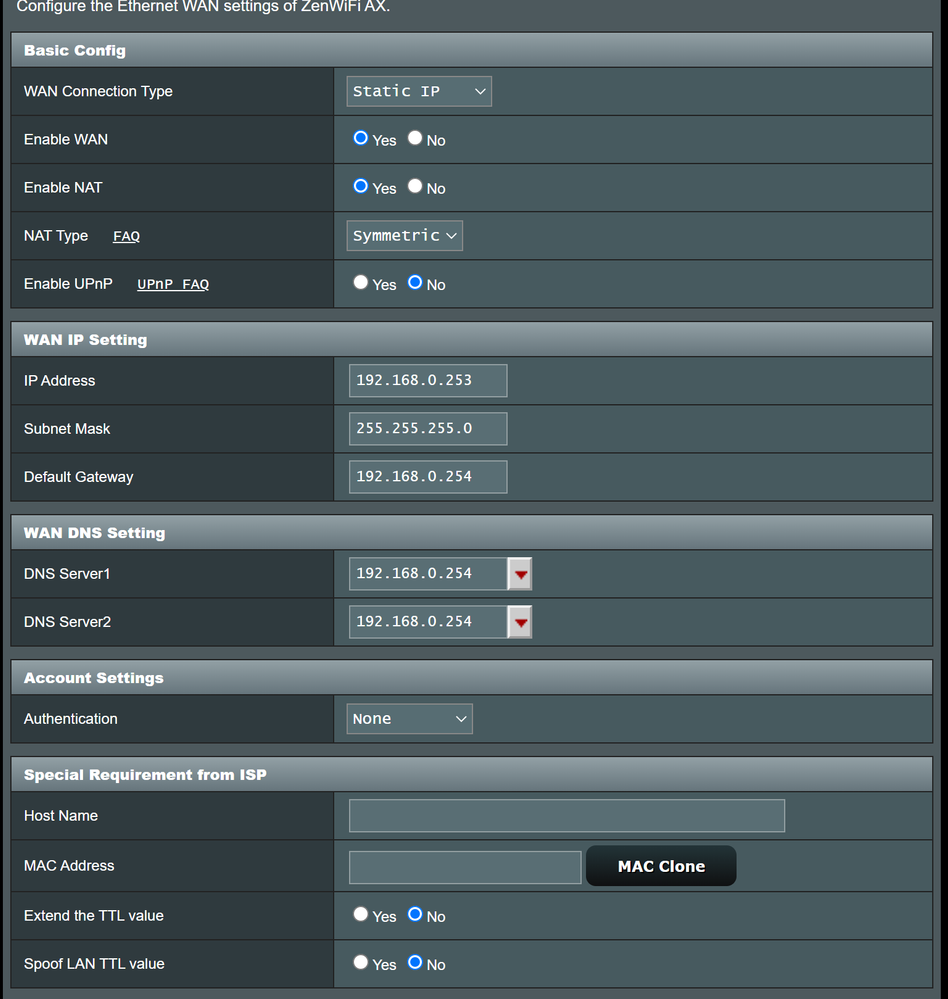Focus the Default Gateway field
Screen dimensions: 948x999
click(428, 477)
